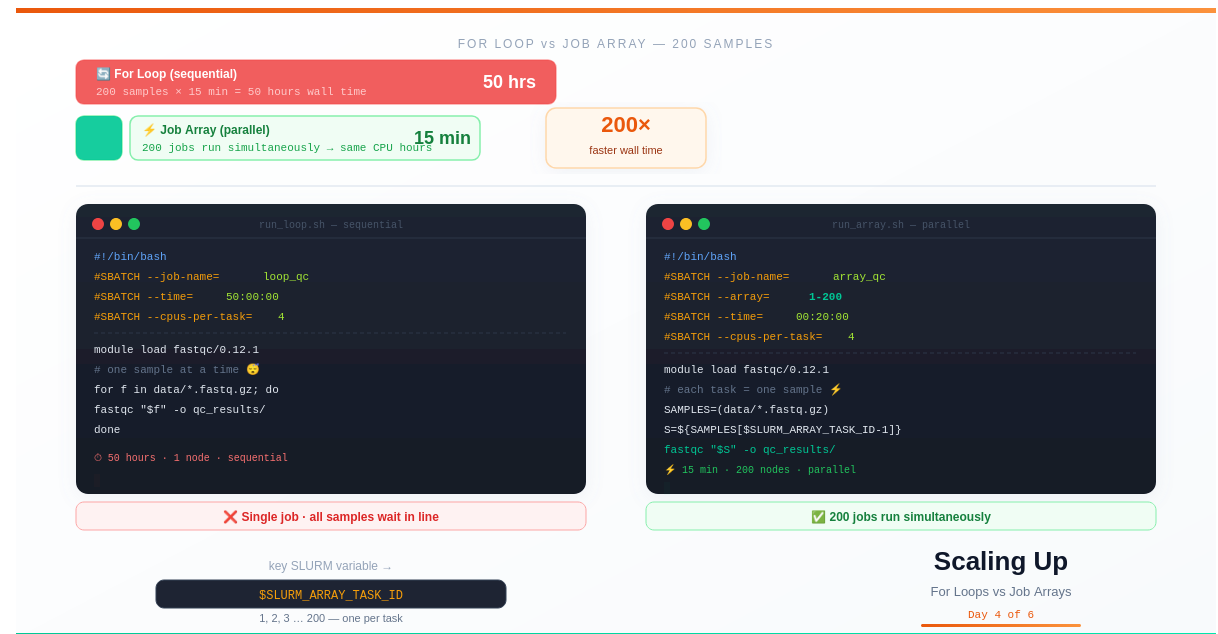Click the red X icon before Single job
The height and width of the screenshot is (634, 1218).
coord(230,517)
